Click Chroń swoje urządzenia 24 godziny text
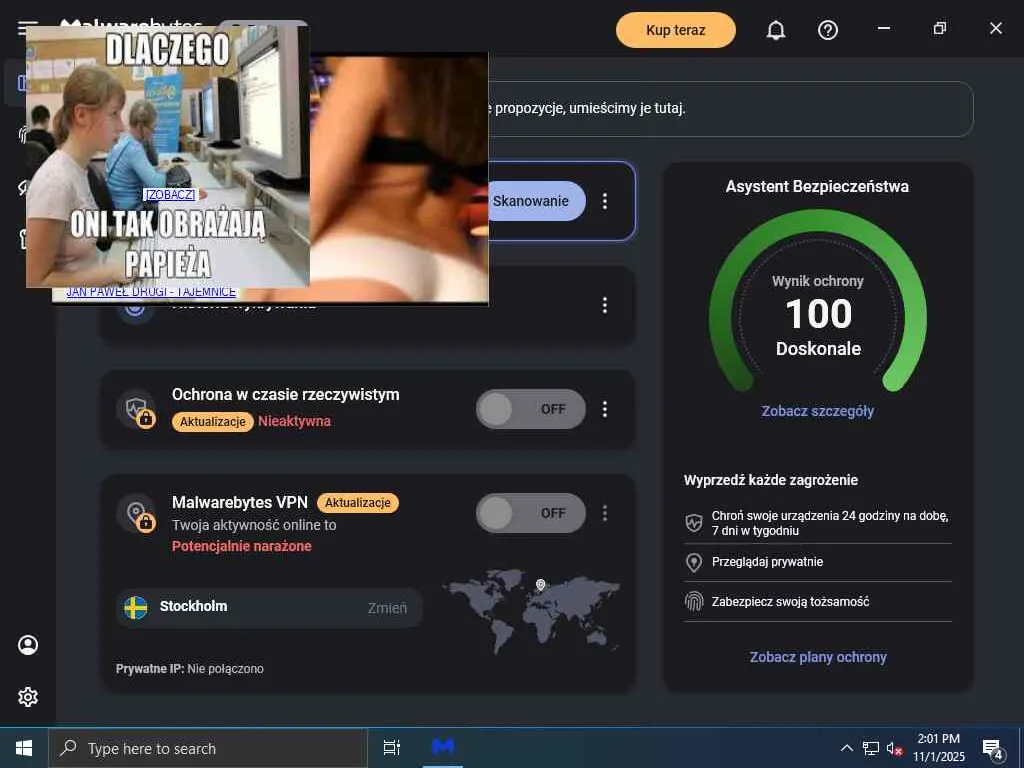This screenshot has width=1024, height=768. coord(829,523)
